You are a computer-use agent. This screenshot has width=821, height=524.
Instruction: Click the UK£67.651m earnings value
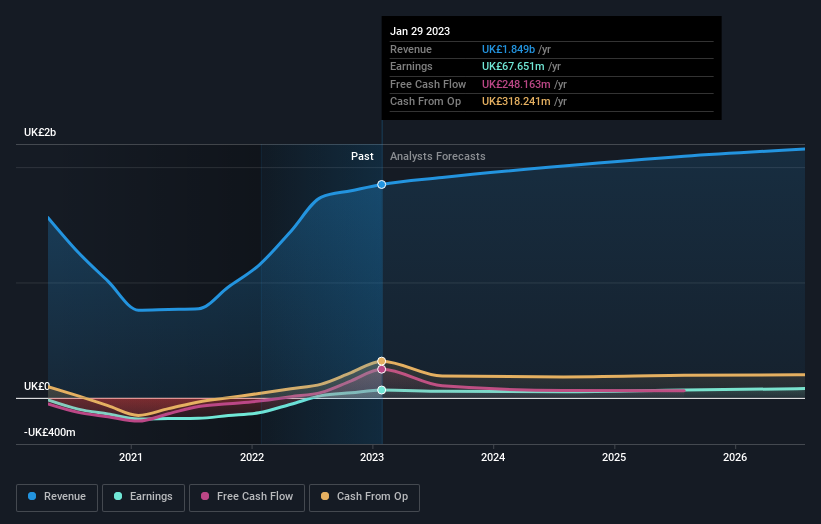[513, 66]
